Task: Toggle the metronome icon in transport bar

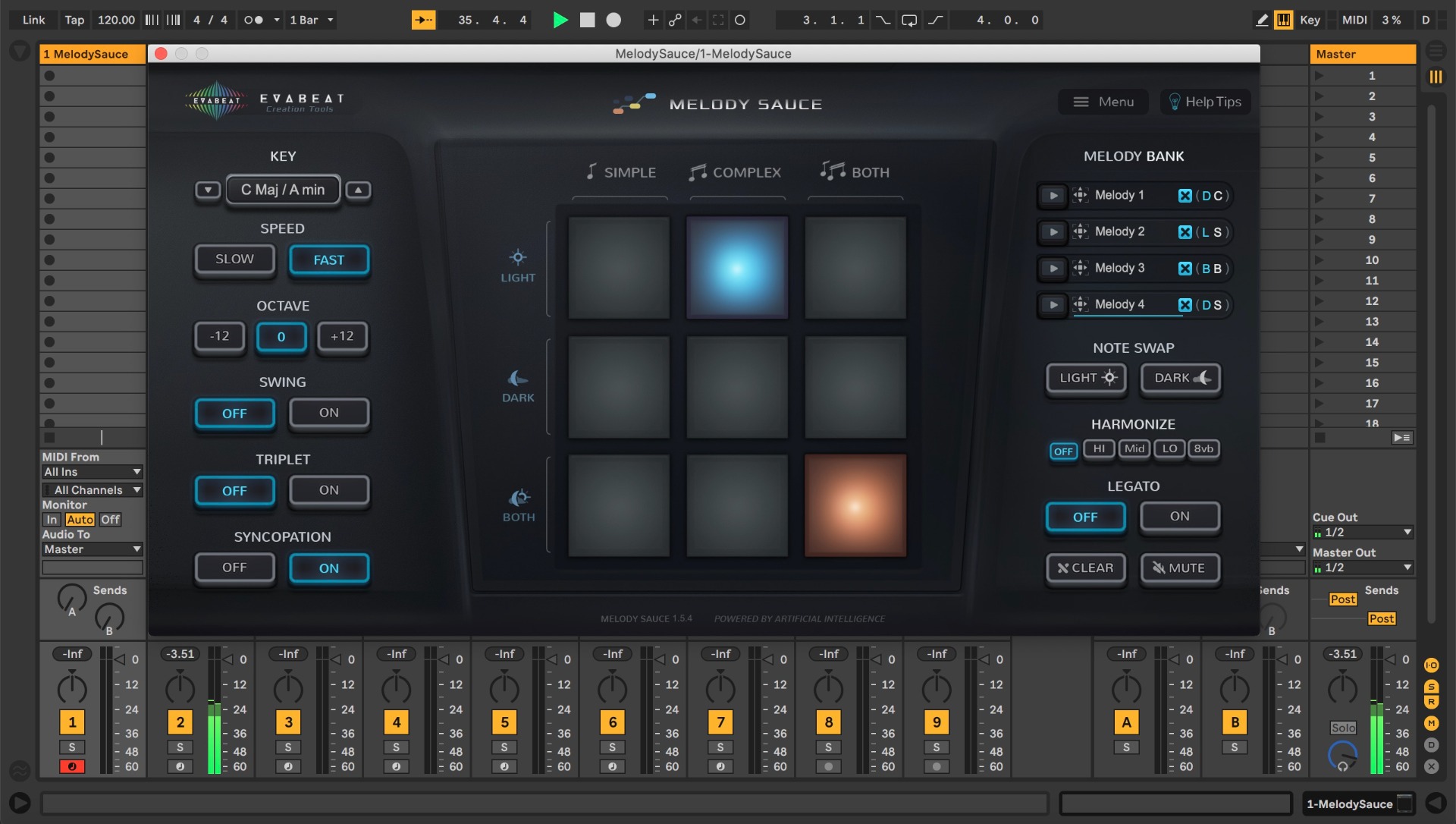Action: pos(254,20)
